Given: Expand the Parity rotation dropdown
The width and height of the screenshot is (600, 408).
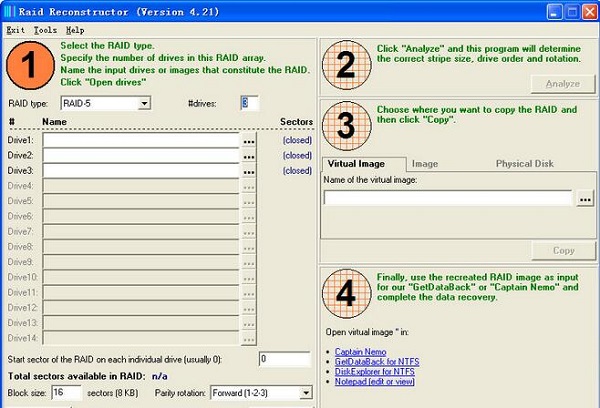Looking at the screenshot, I should point(305,393).
